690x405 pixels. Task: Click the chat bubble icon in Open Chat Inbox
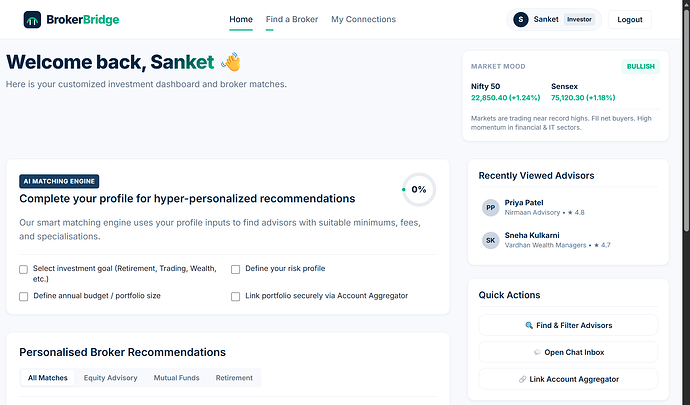(x=537, y=352)
